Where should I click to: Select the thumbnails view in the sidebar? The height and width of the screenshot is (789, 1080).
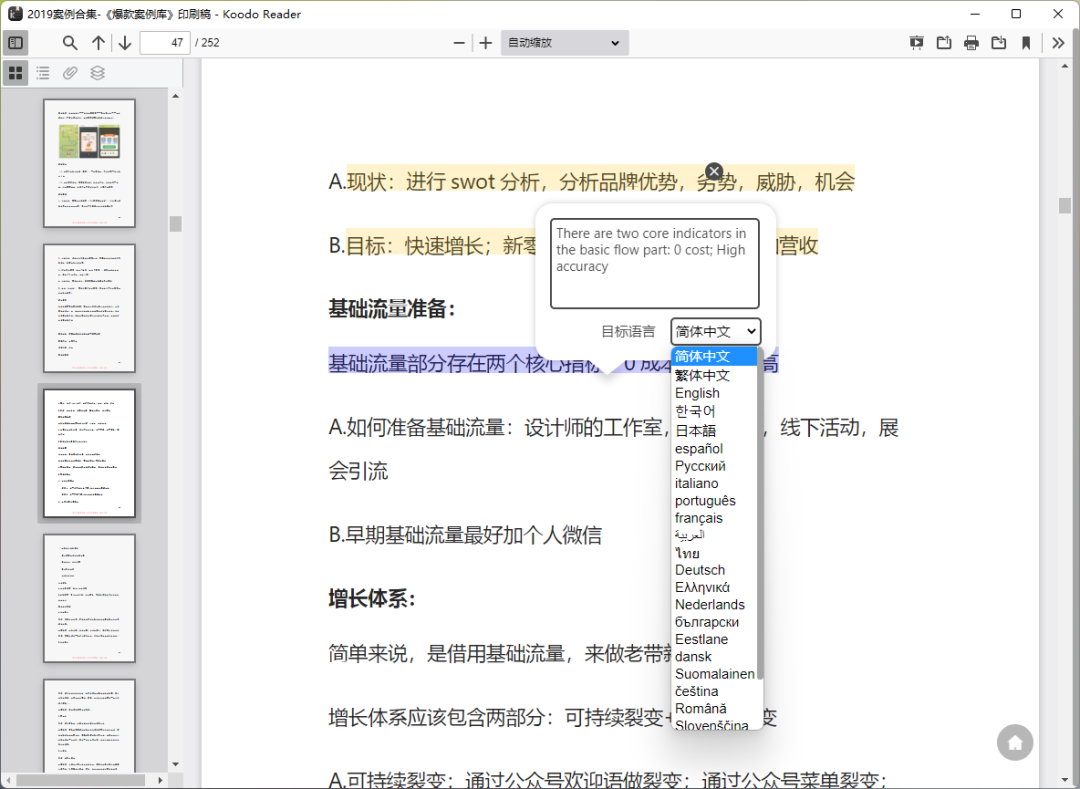15,72
